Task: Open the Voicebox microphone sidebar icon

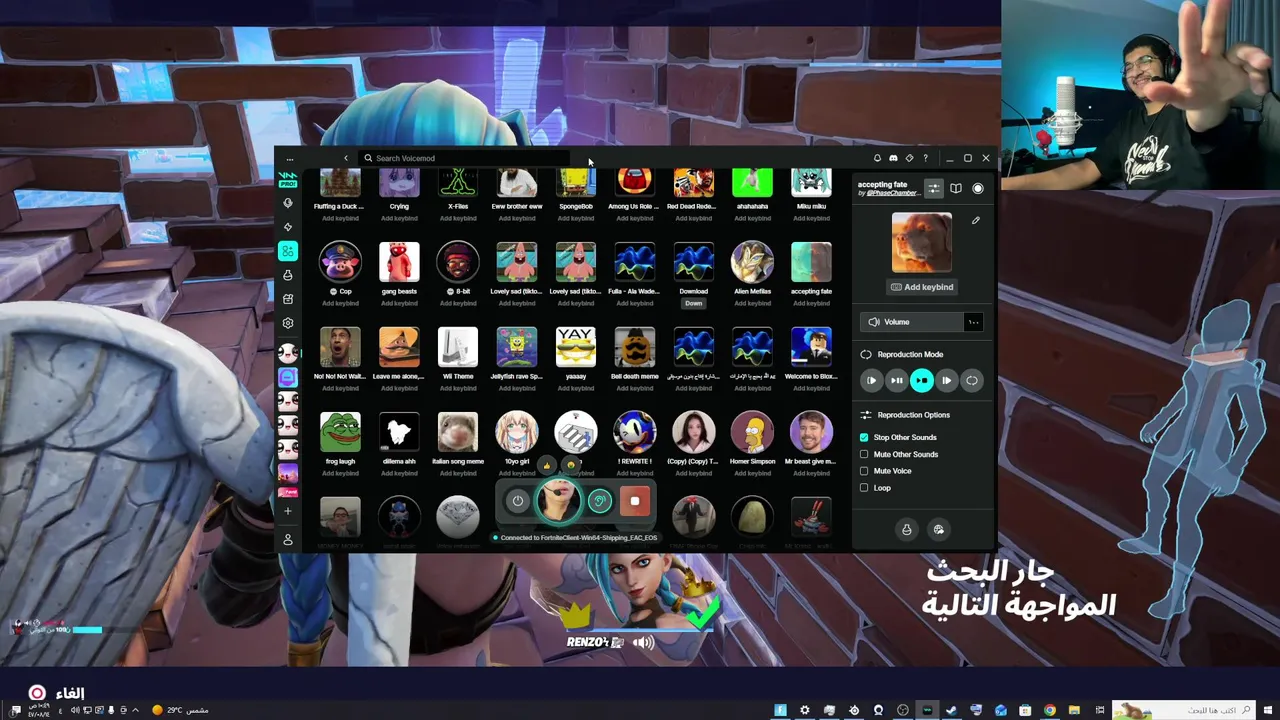Action: click(x=288, y=203)
